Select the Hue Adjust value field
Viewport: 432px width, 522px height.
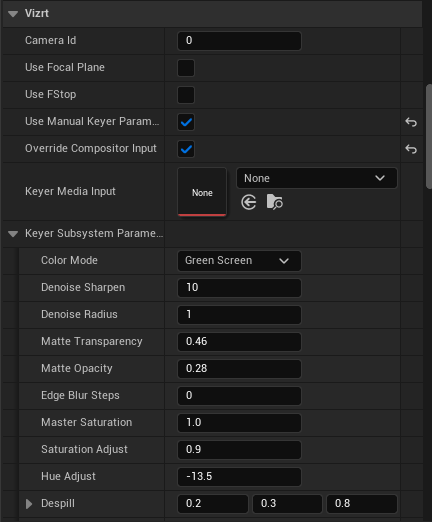pyautogui.click(x=239, y=477)
